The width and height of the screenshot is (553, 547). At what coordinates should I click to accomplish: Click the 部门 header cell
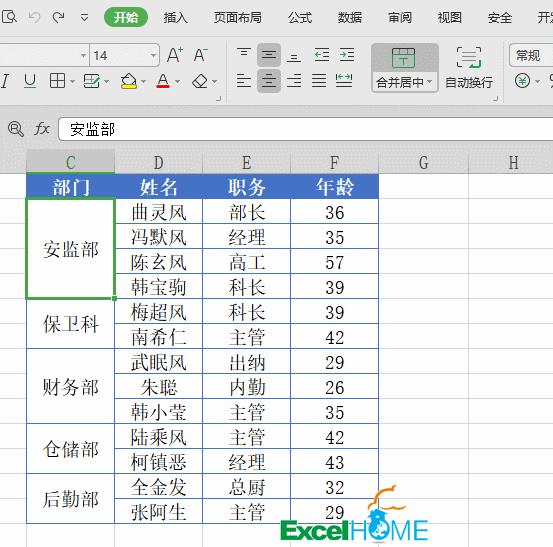coord(71,187)
